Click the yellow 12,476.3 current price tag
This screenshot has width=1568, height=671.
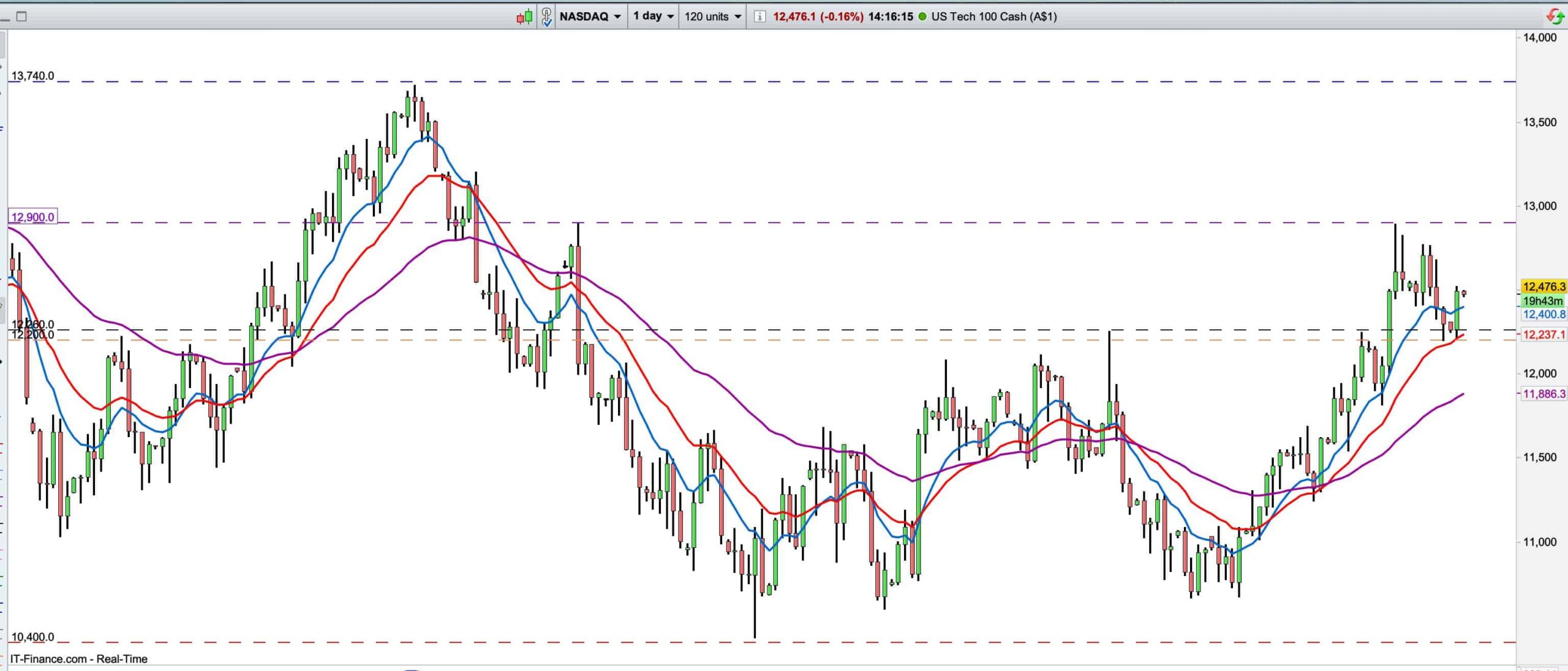tap(1543, 287)
